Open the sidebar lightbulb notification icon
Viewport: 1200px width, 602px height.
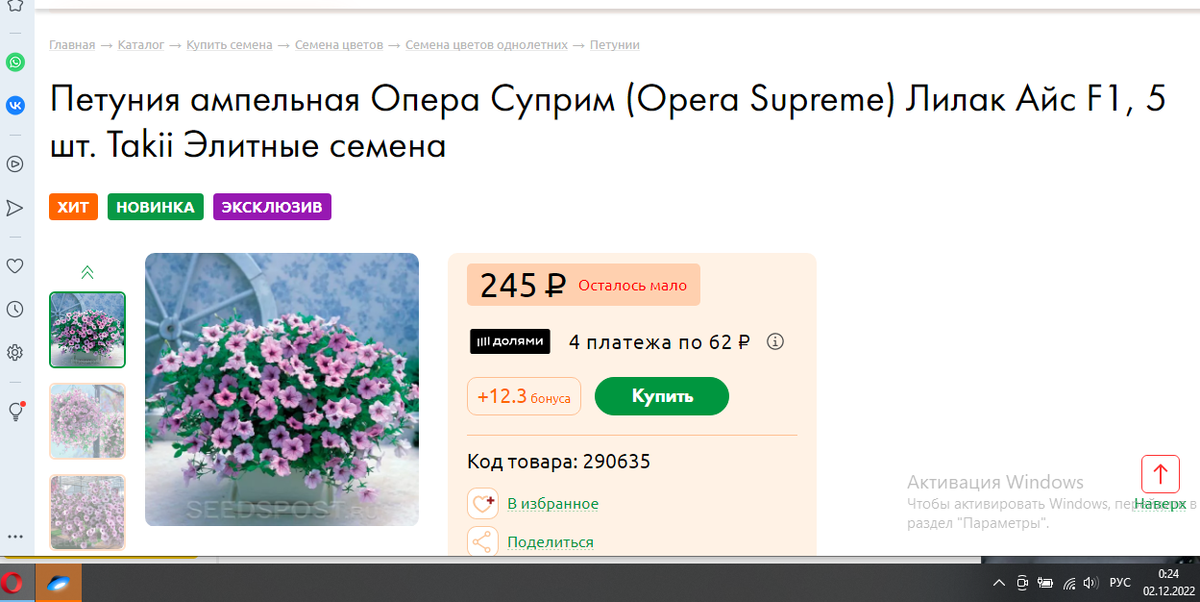click(x=15, y=411)
